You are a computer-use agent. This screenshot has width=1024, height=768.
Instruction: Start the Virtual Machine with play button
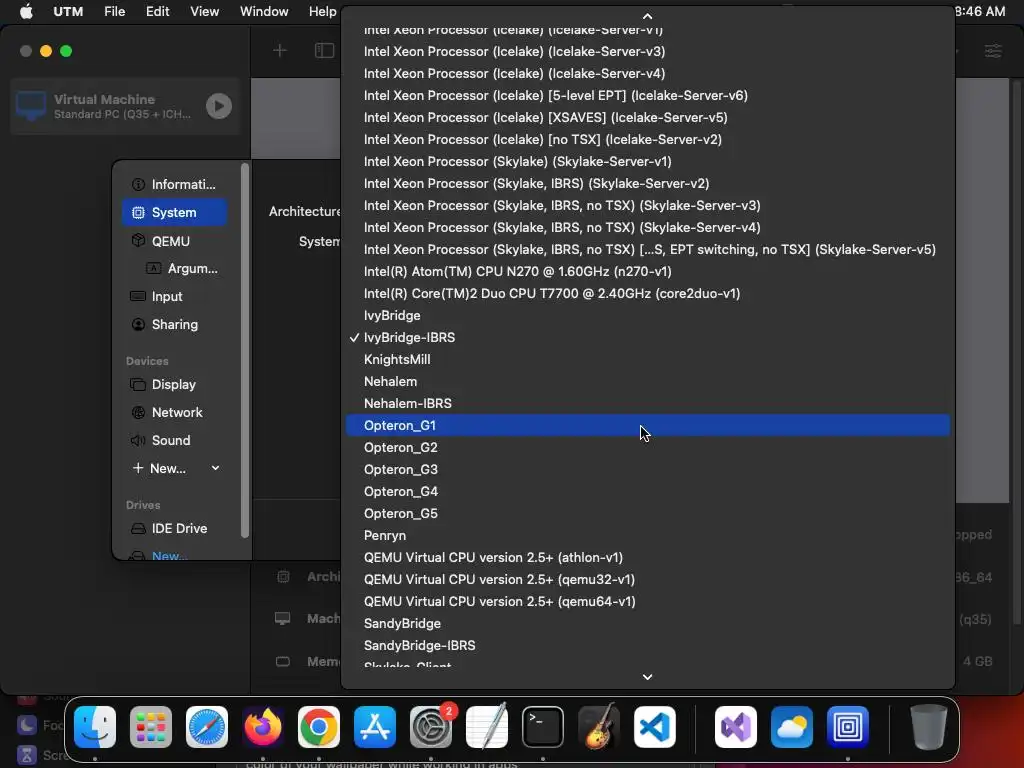coord(219,106)
